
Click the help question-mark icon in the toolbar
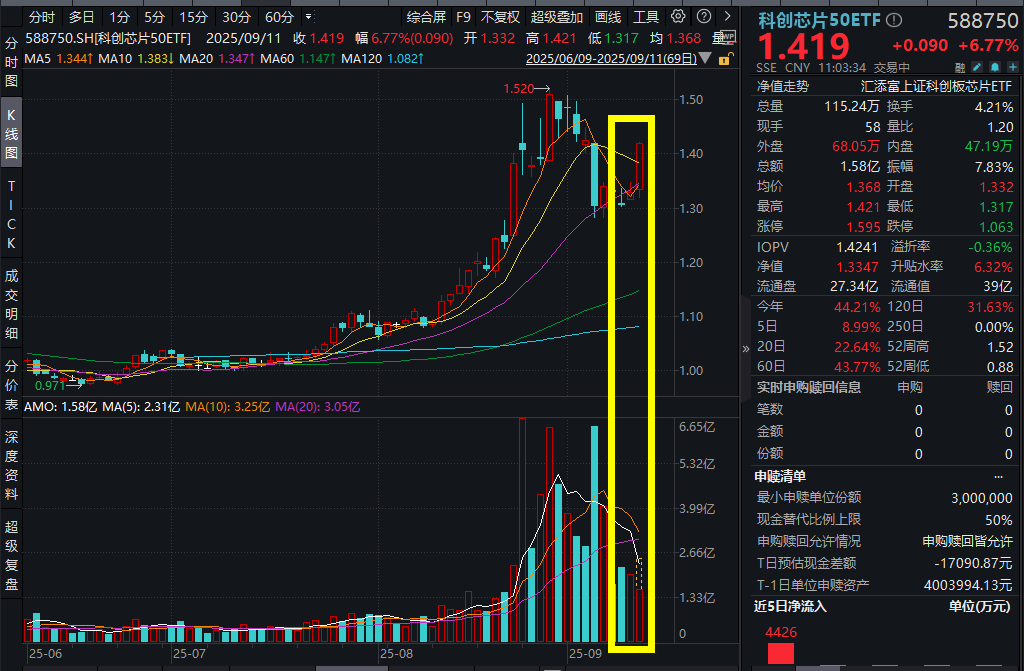702,17
